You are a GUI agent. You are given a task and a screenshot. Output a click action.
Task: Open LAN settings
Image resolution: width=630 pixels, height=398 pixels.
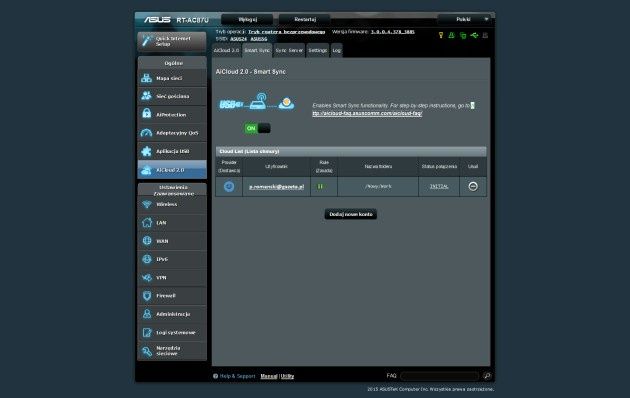[x=172, y=222]
